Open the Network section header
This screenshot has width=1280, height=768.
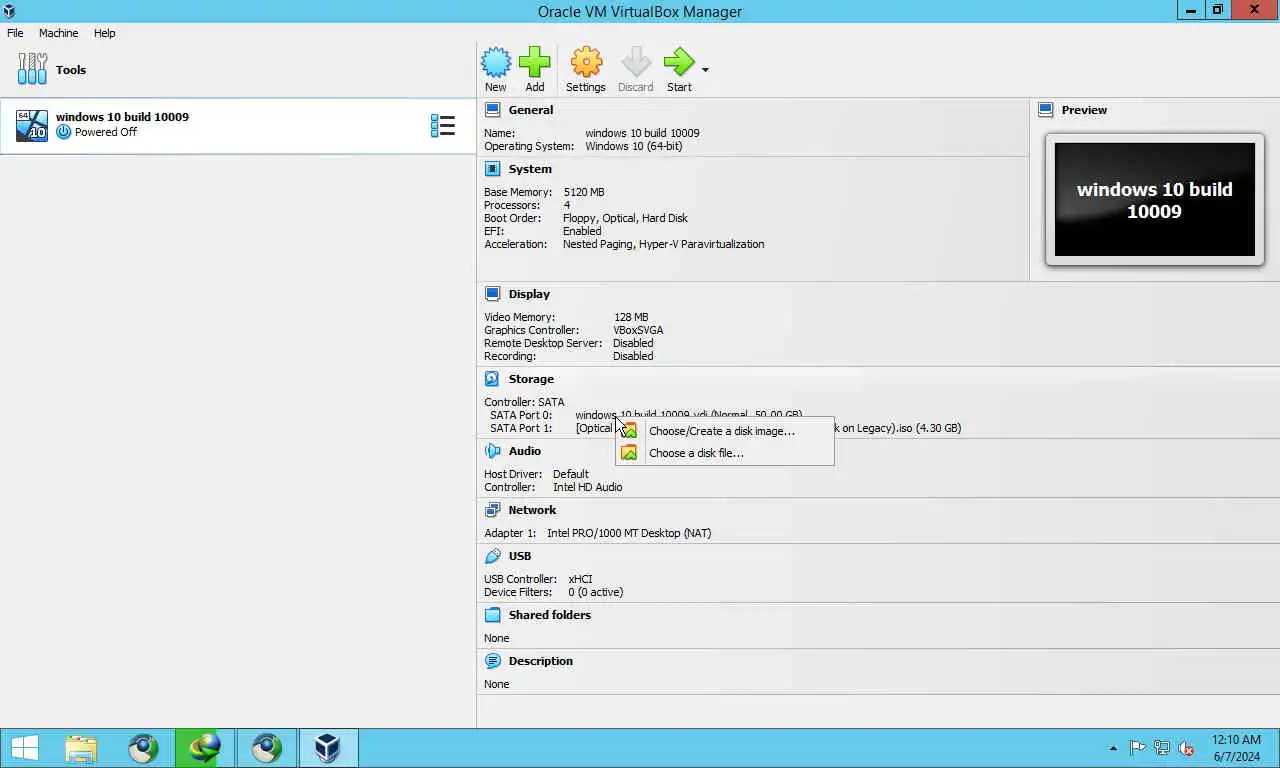coord(532,510)
